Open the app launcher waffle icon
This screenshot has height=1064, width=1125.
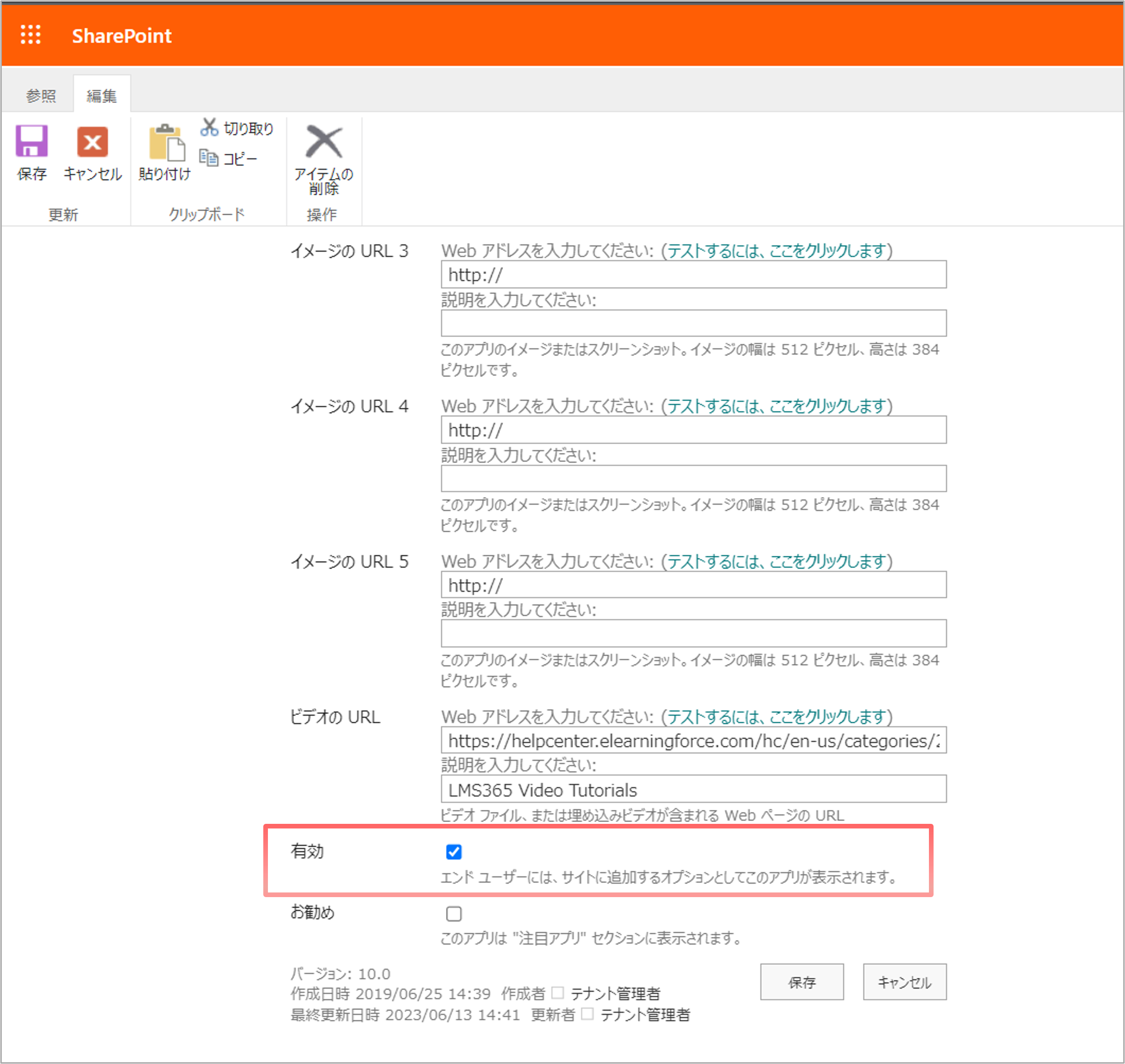31,35
